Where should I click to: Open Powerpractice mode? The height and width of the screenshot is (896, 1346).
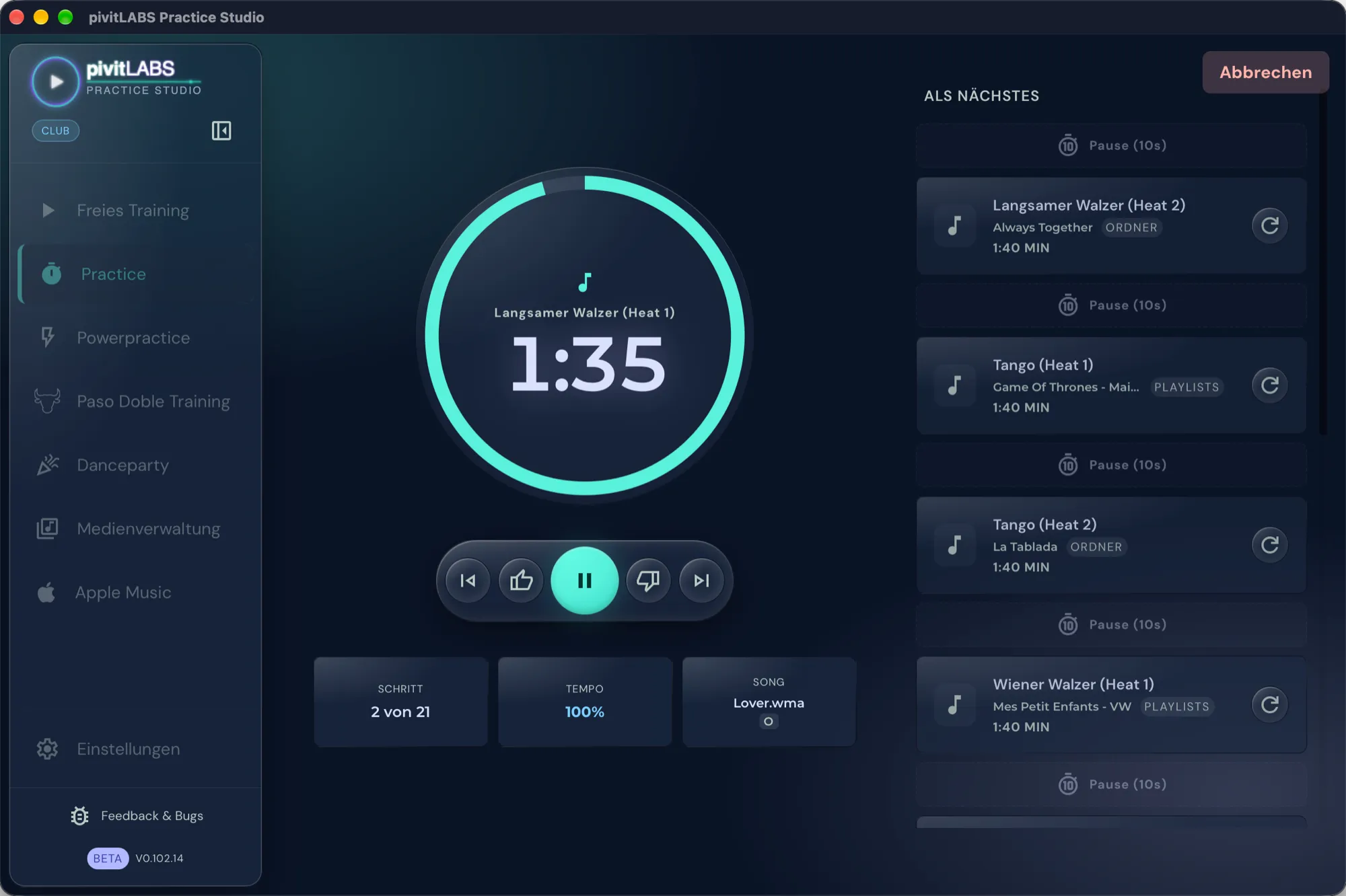137,338
